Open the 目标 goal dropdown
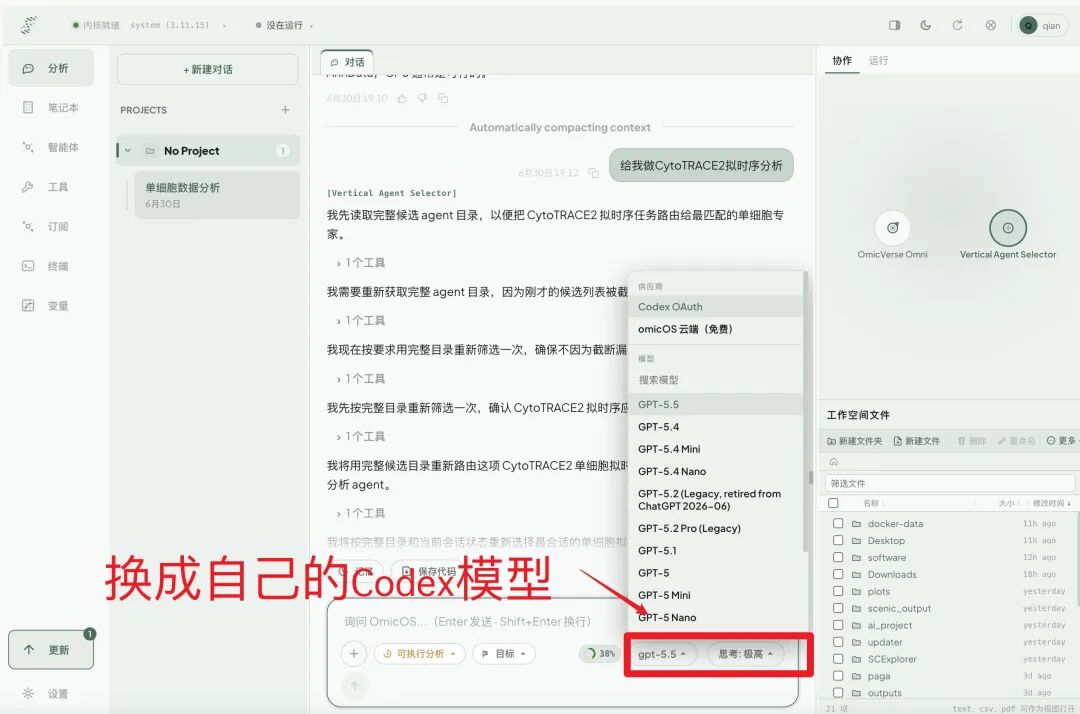This screenshot has height=714, width=1080. point(504,654)
